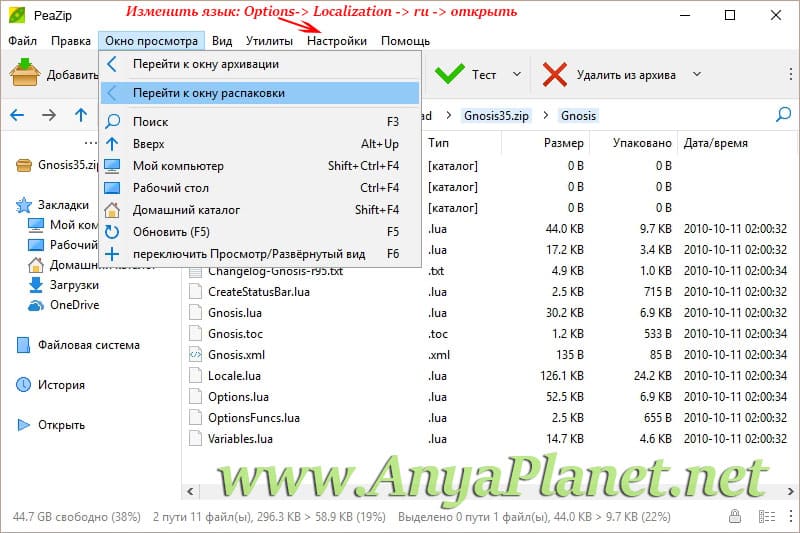Click Загрузки in the sidebar

74,285
